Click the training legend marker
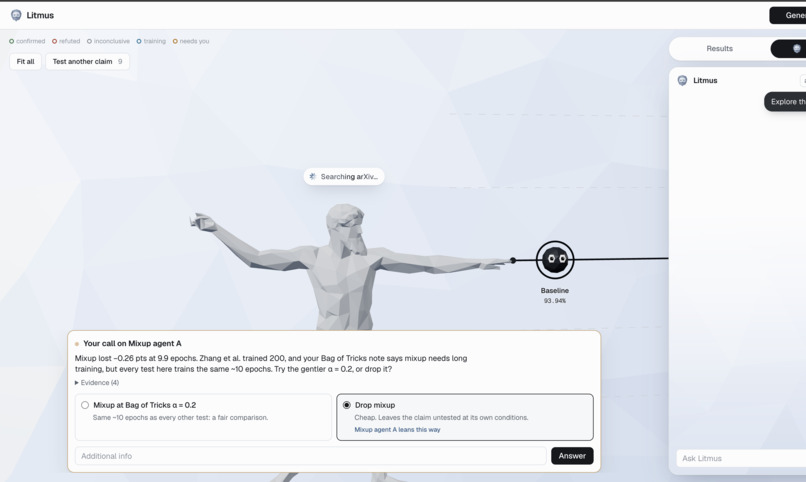The image size is (806, 482). (139, 41)
